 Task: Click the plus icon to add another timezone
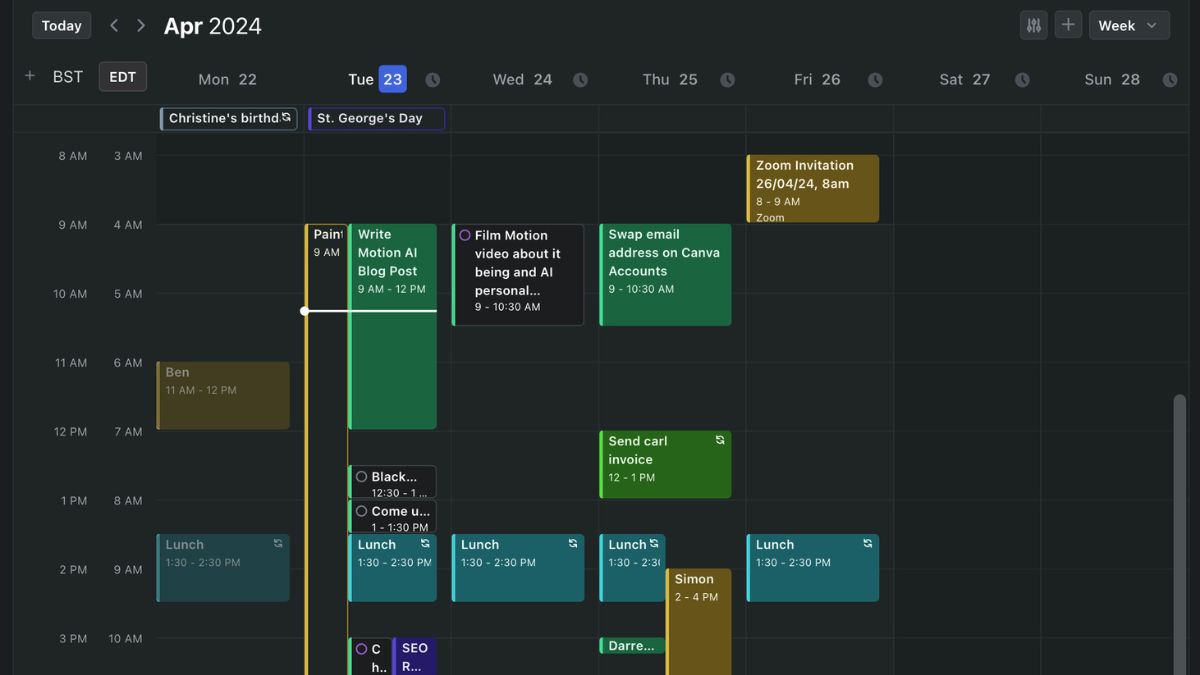[29, 76]
